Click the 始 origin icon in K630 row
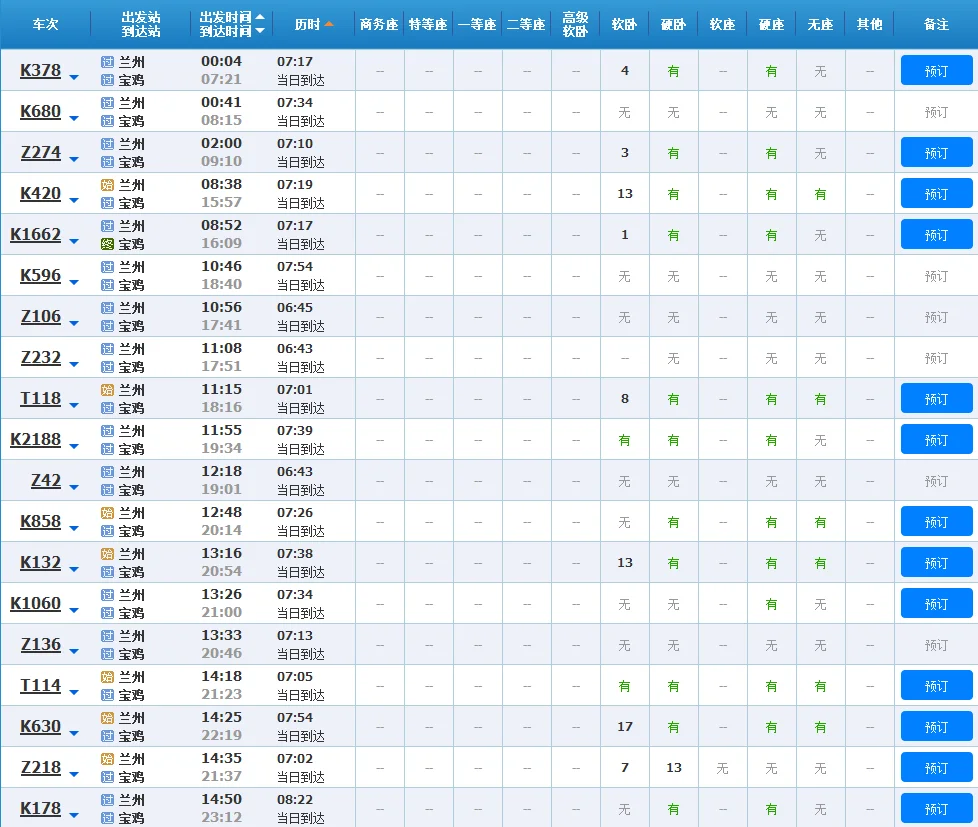Screen dimensions: 978x827 point(107,718)
